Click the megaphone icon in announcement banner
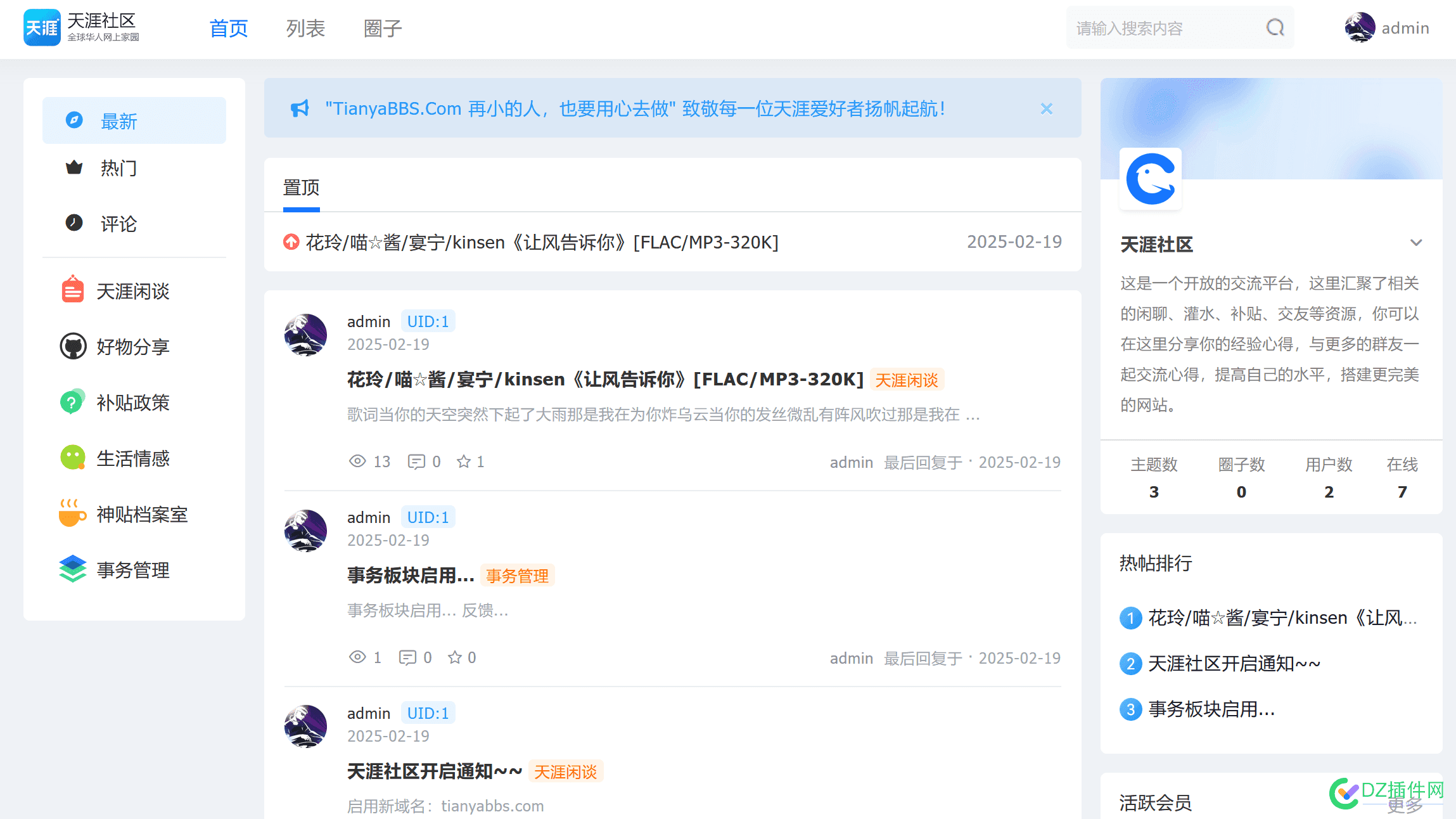This screenshot has width=1456, height=819. click(x=300, y=108)
